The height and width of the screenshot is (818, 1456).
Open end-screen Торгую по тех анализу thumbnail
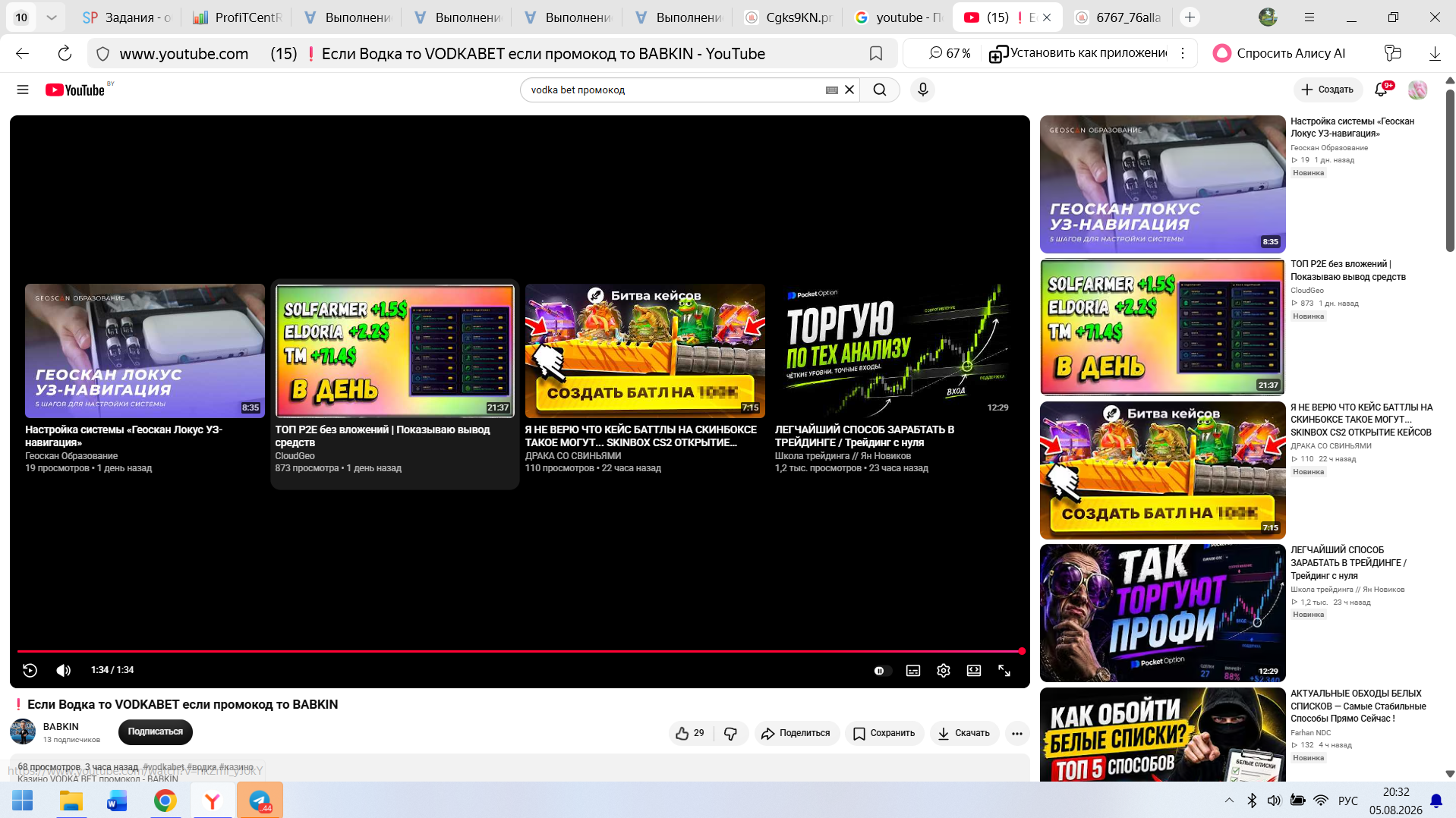(x=895, y=351)
